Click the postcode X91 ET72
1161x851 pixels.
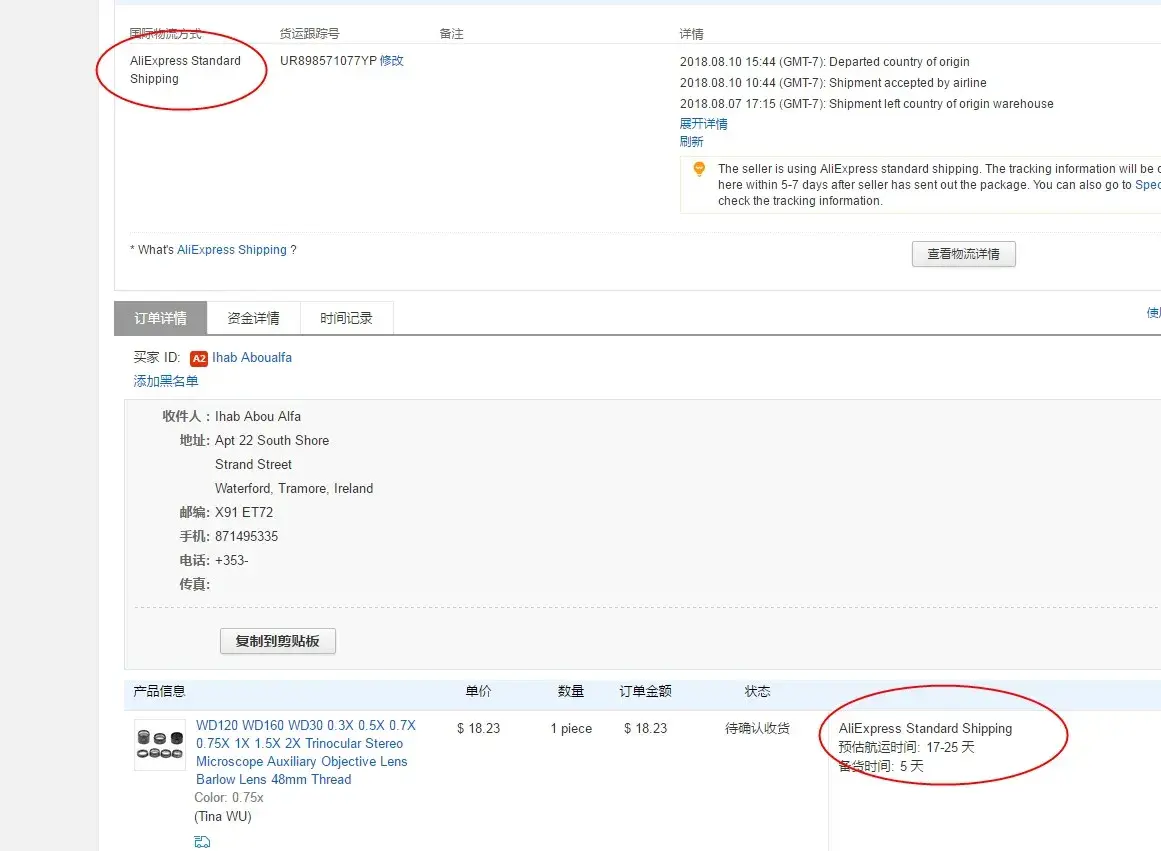click(x=244, y=513)
